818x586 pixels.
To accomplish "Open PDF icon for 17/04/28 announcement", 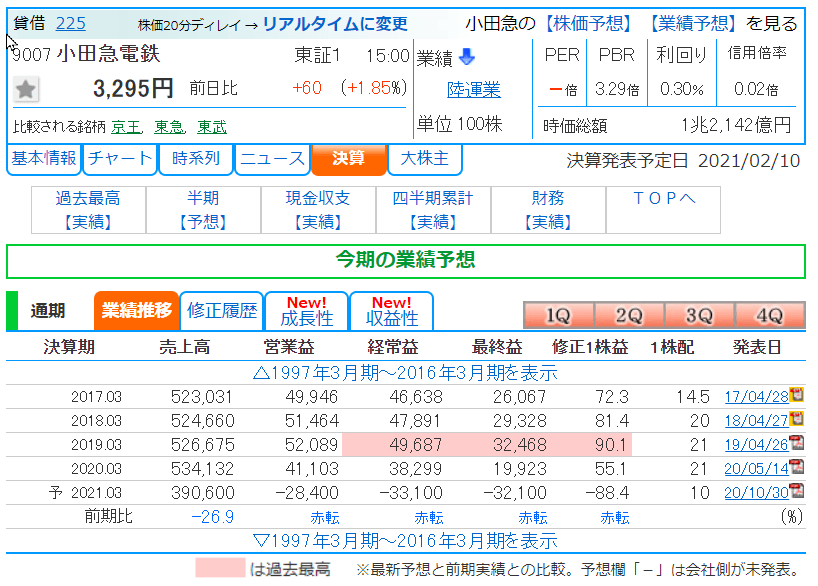I will tap(796, 394).
